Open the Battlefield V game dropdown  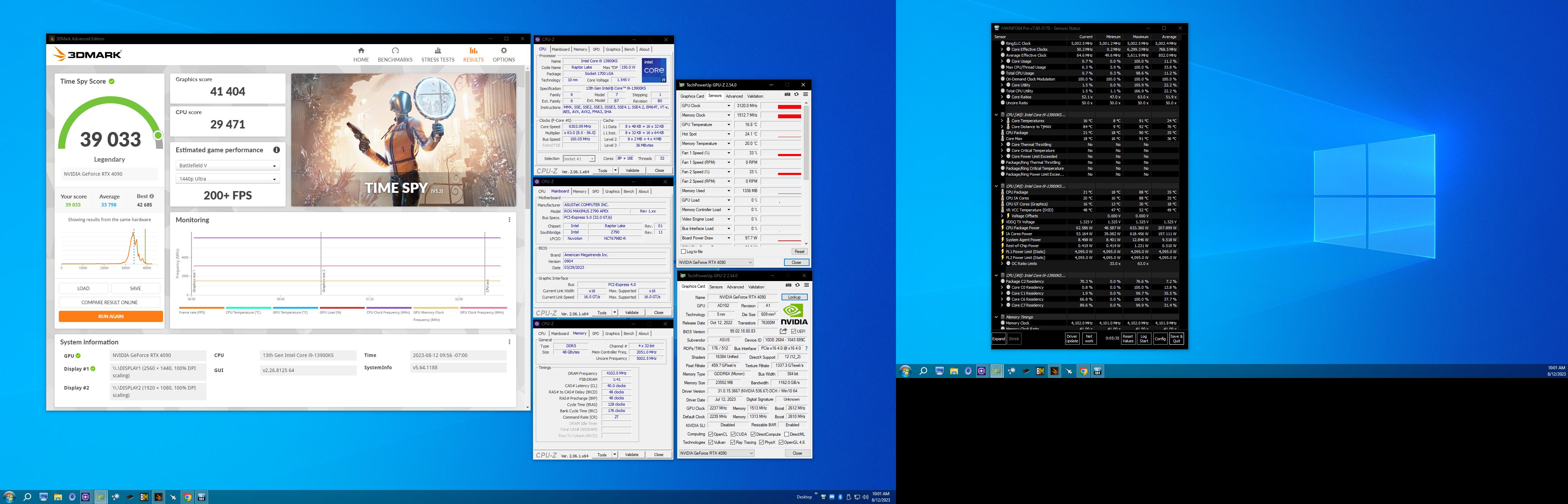point(227,166)
